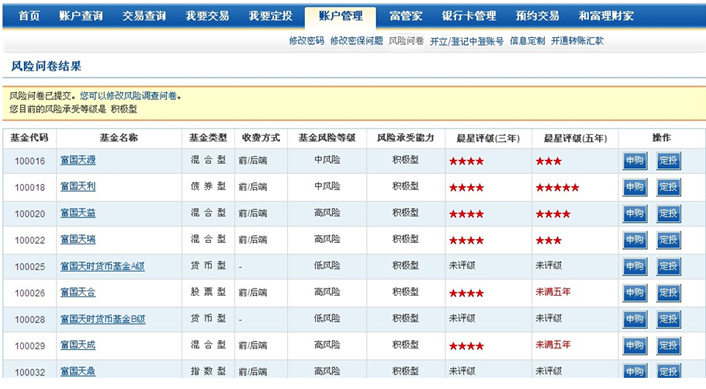Click fund code 100020
Viewport: 706px width, 389px height.
point(30,214)
